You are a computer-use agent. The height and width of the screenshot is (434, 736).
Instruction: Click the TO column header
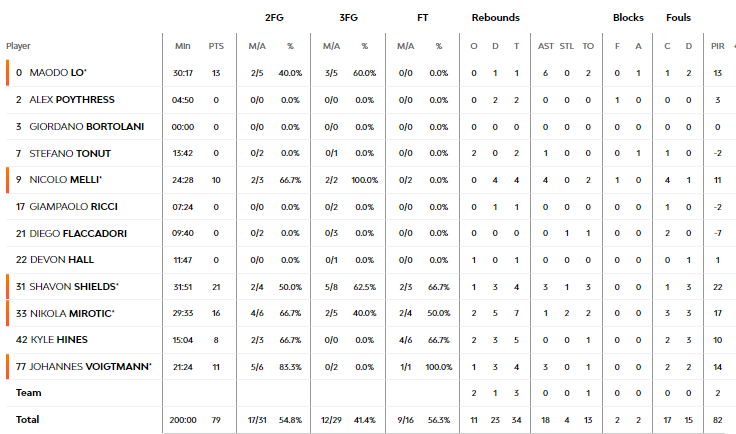(x=588, y=46)
